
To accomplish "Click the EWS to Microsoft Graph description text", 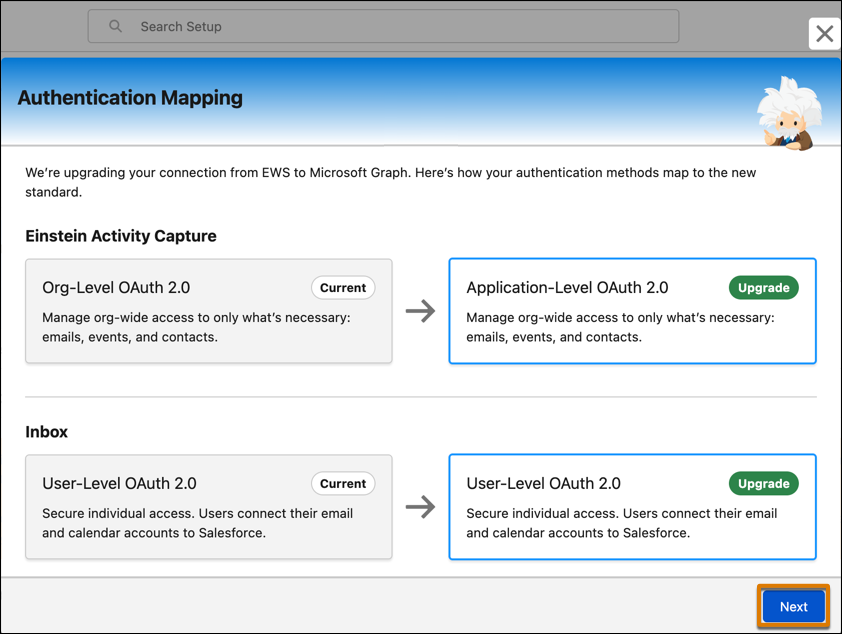I will click(390, 182).
